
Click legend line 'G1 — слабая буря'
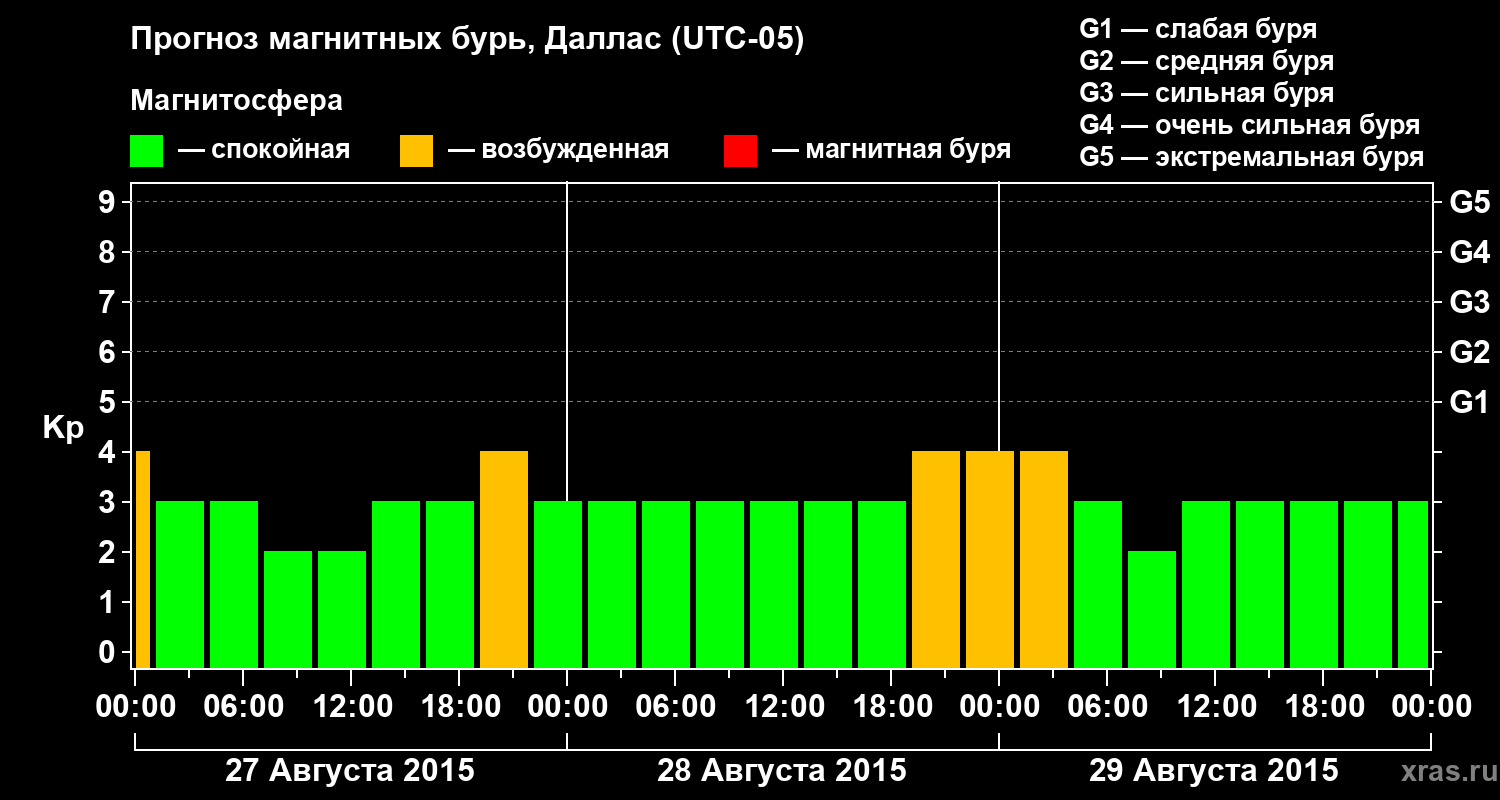click(1198, 29)
